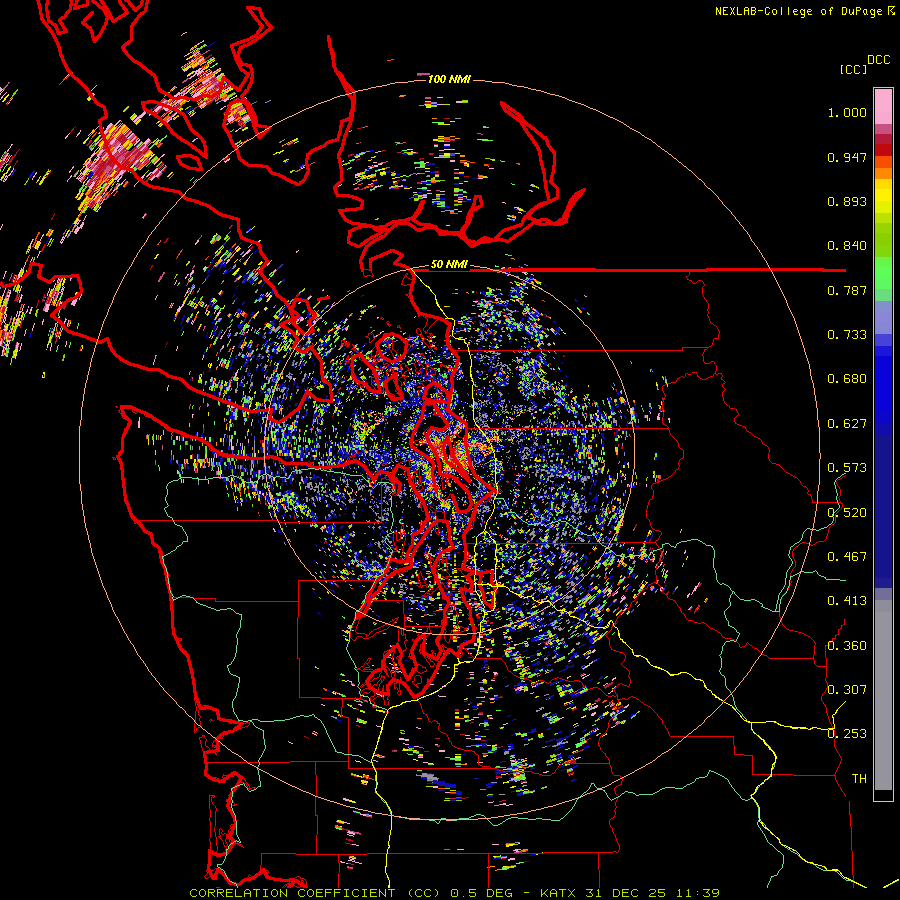Viewport: 900px width, 900px height.
Task: Click the 'TH' threshold label on the scale
Action: coord(859,779)
